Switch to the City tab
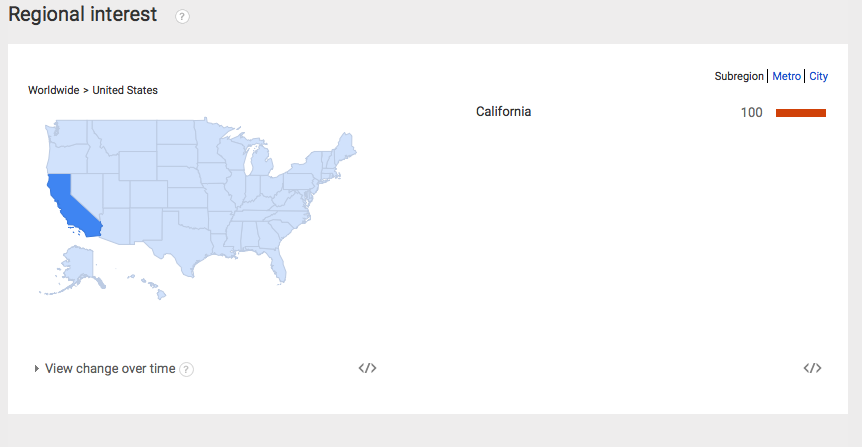 coord(818,76)
